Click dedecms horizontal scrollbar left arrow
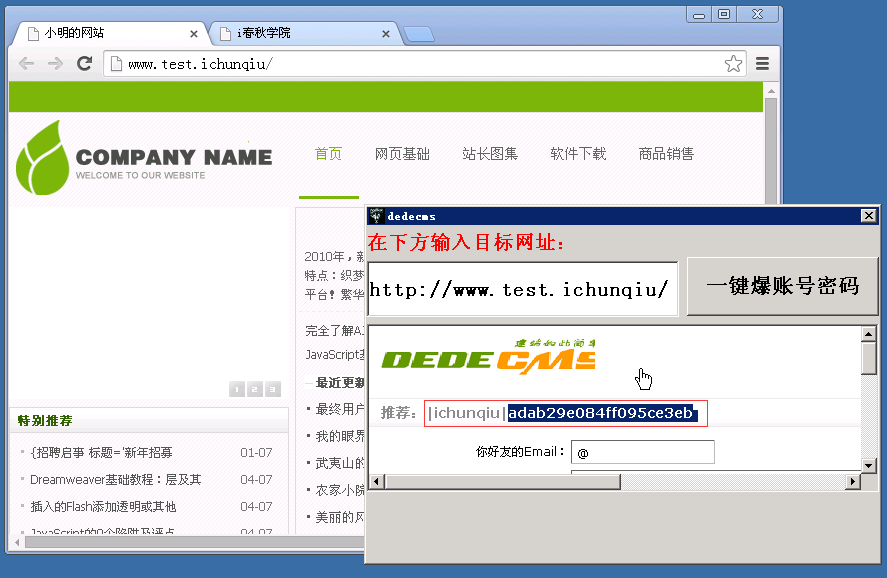Screen dimensions: 887x578 376,482
